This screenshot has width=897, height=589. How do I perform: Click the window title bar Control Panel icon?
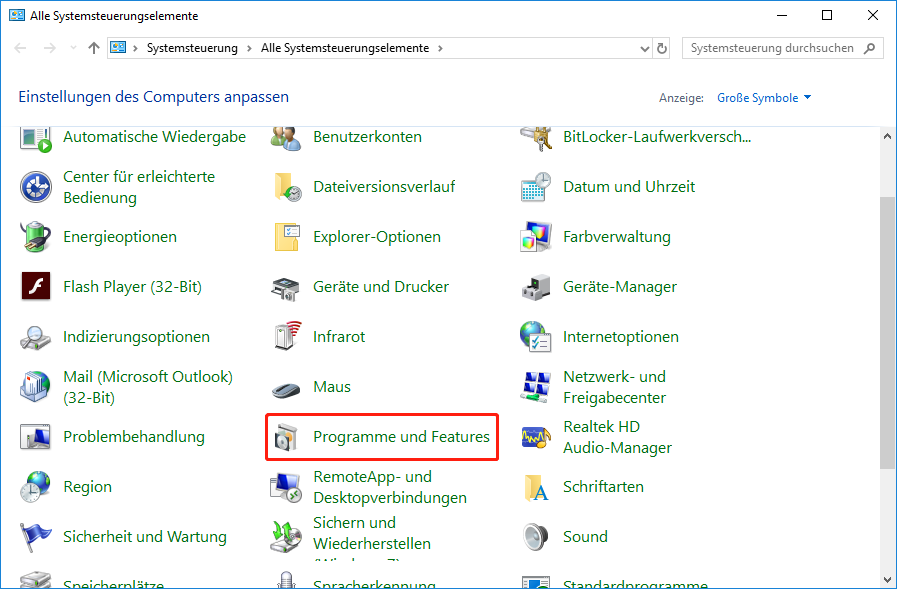pos(17,15)
